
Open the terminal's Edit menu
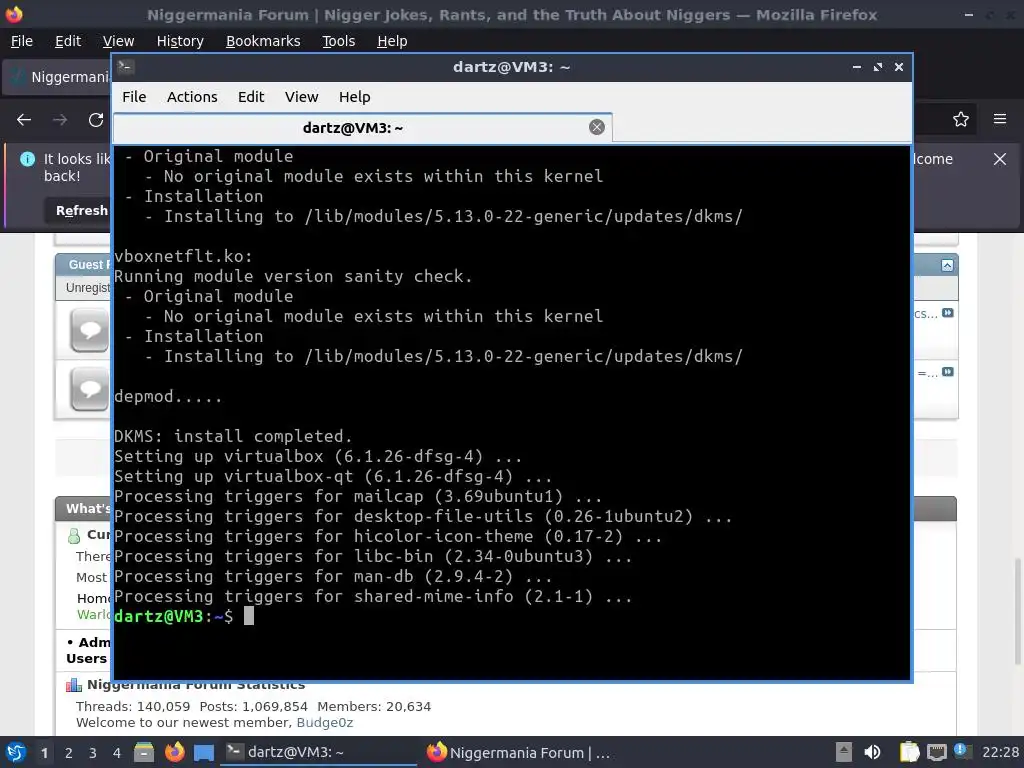coord(251,97)
